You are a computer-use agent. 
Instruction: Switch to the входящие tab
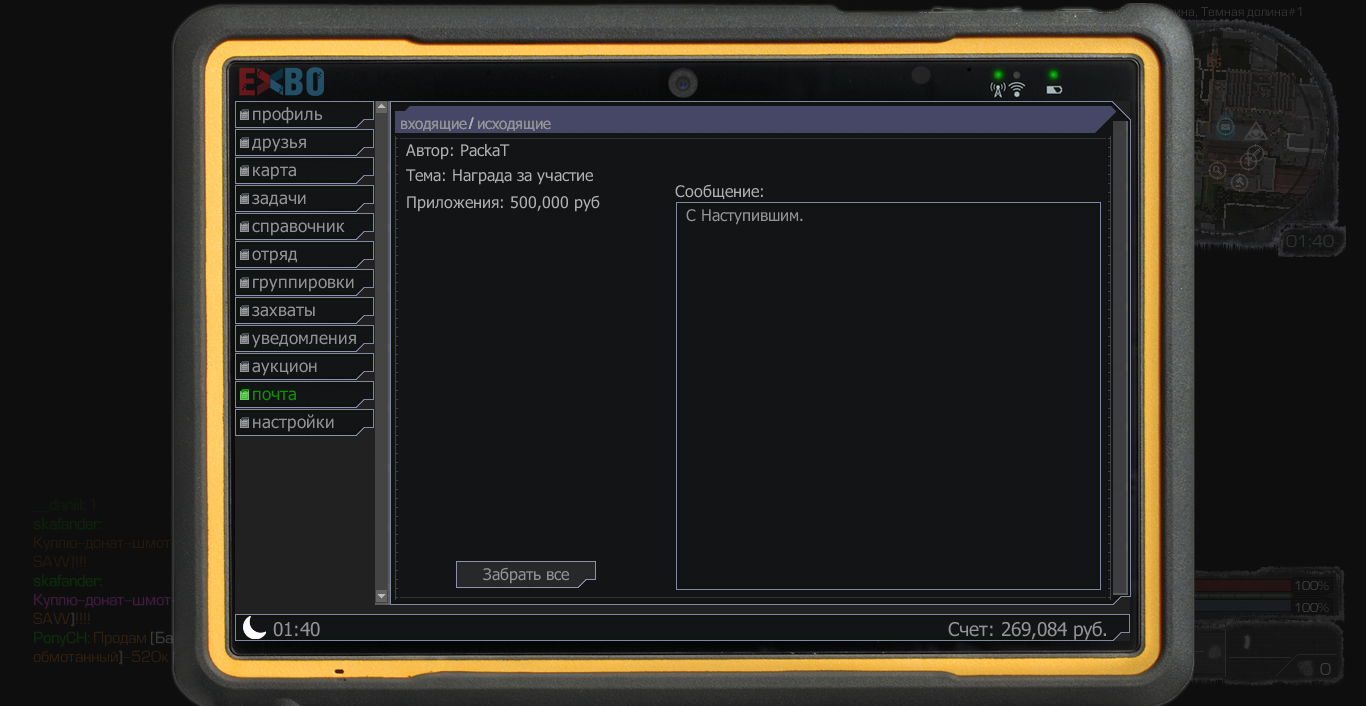pos(433,124)
